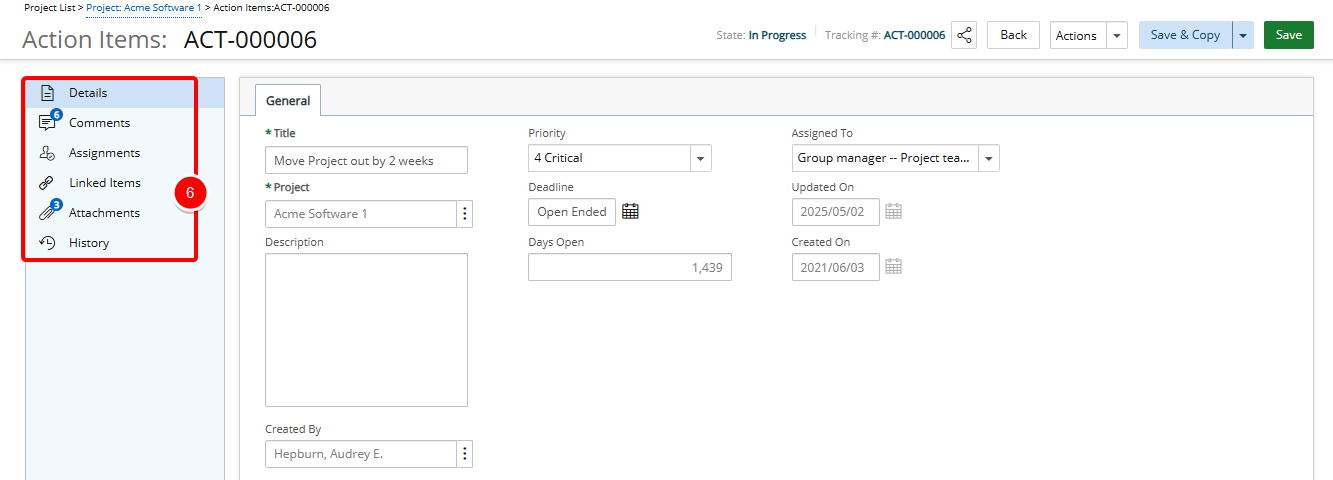Click into the Title input field
This screenshot has height=480, width=1333.
click(x=366, y=160)
